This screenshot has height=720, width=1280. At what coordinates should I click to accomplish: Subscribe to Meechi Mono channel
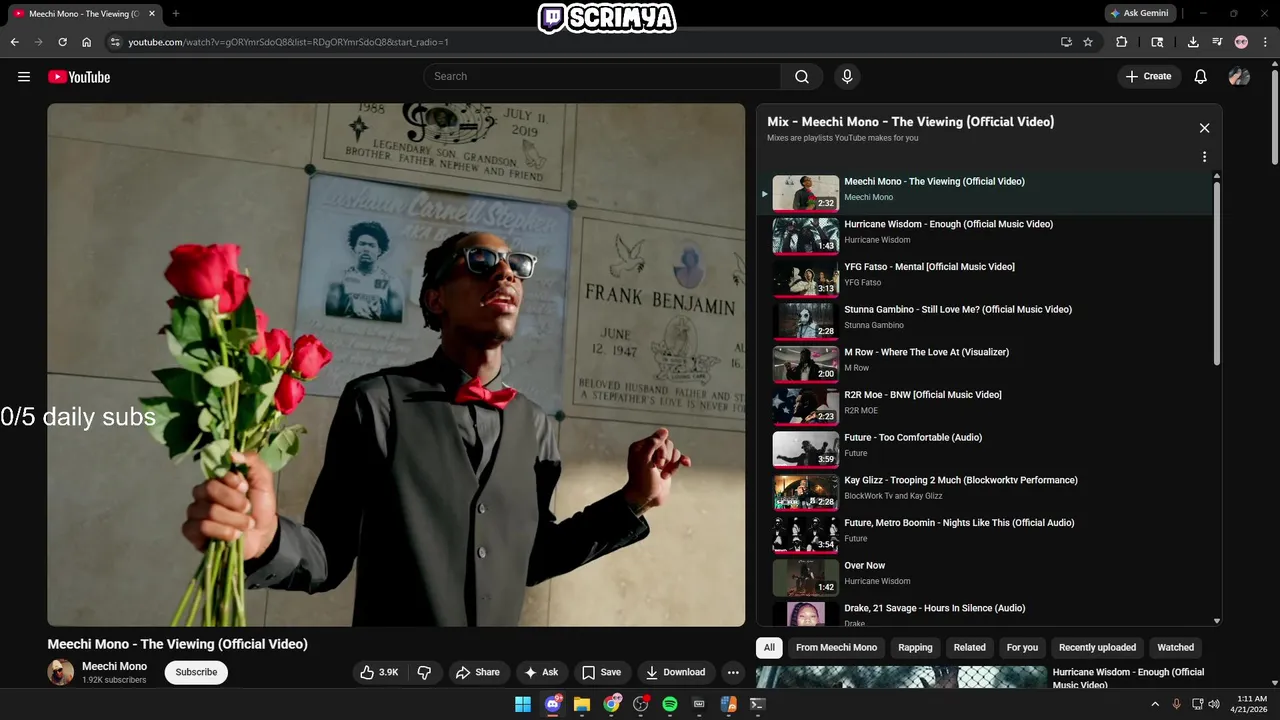tap(196, 672)
